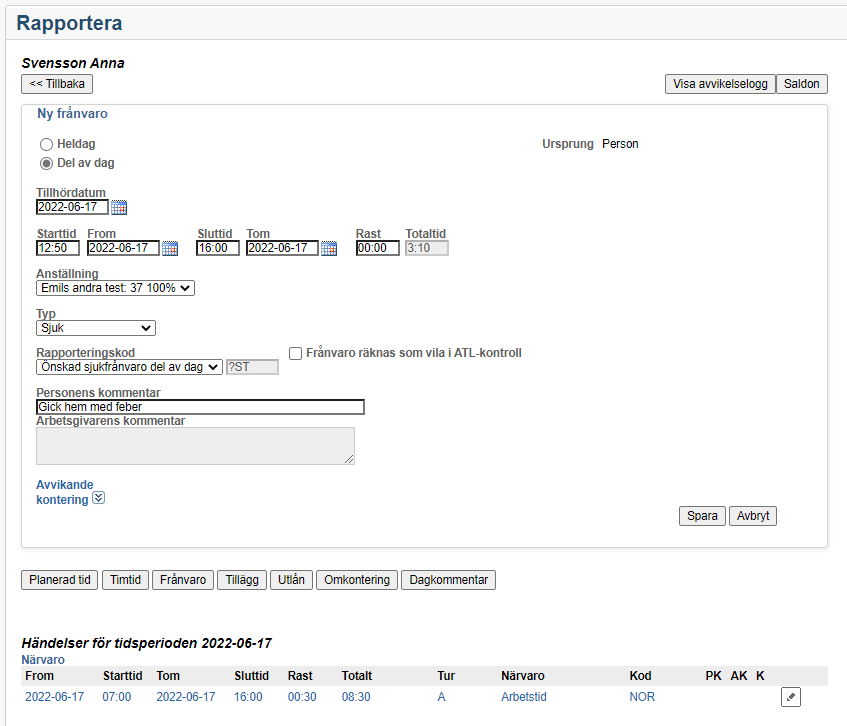Switch to the Planerad tid tab

[60, 580]
